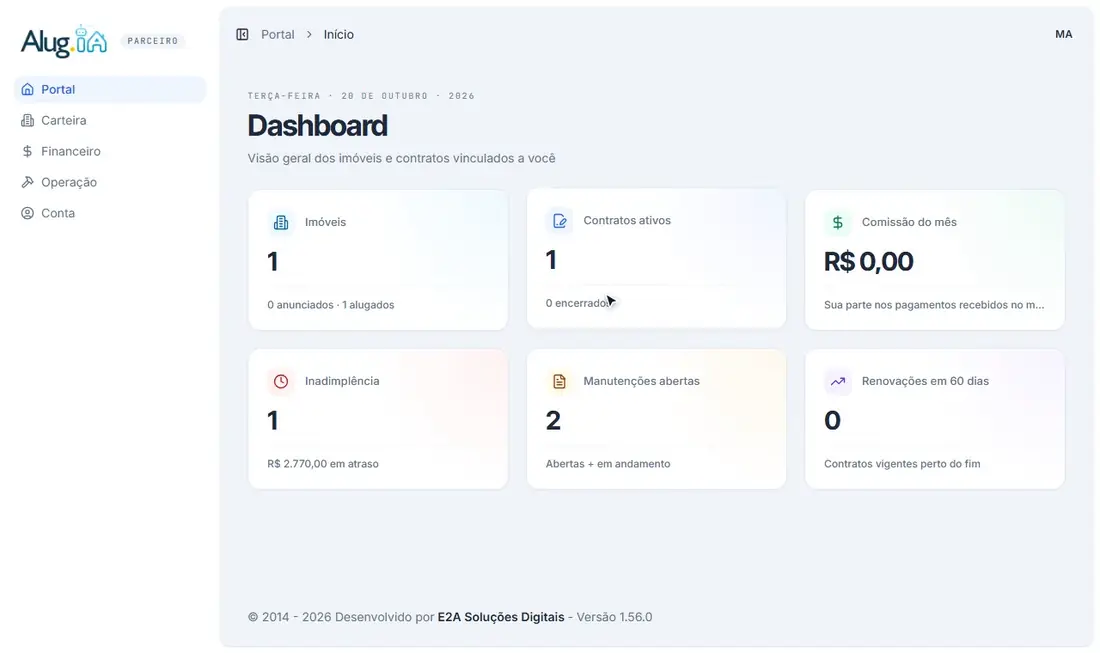This screenshot has width=1100, height=653.
Task: Click the Conta user icon
Action: pyautogui.click(x=27, y=213)
